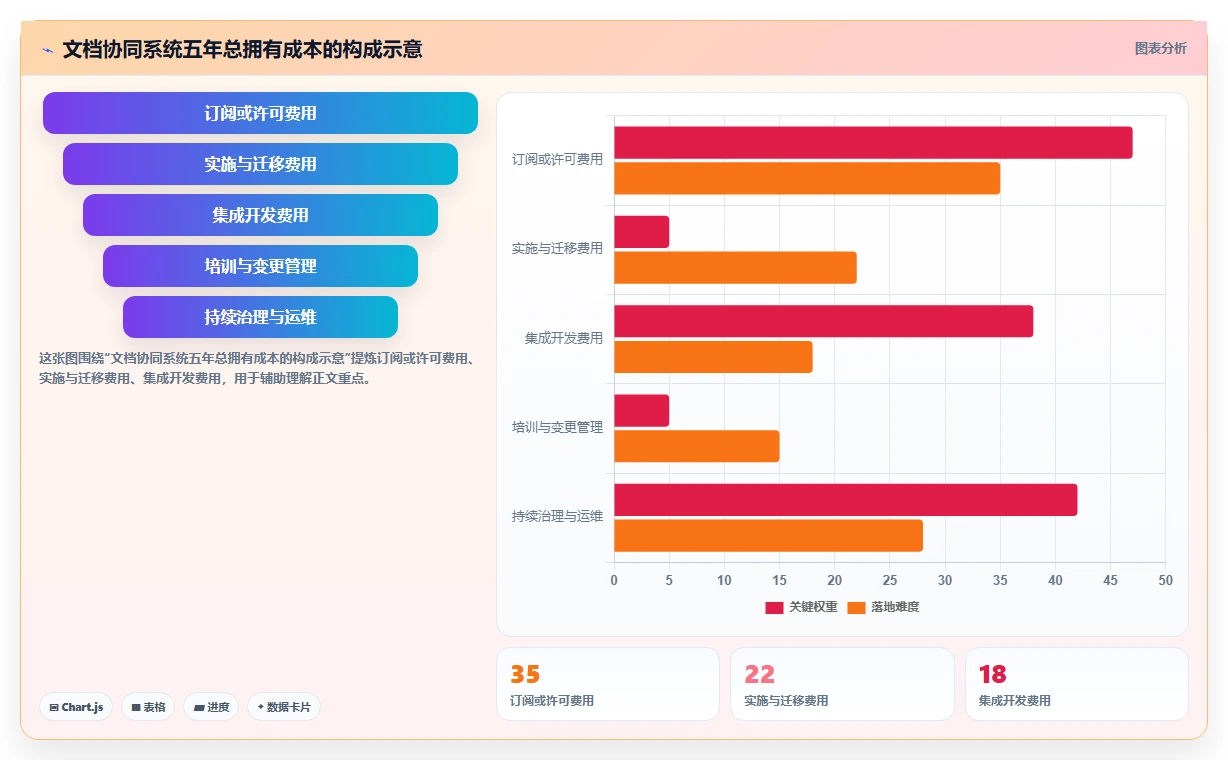Select the 订阅或许可费用 funnel stage
This screenshot has height=760, width=1228.
tap(260, 113)
